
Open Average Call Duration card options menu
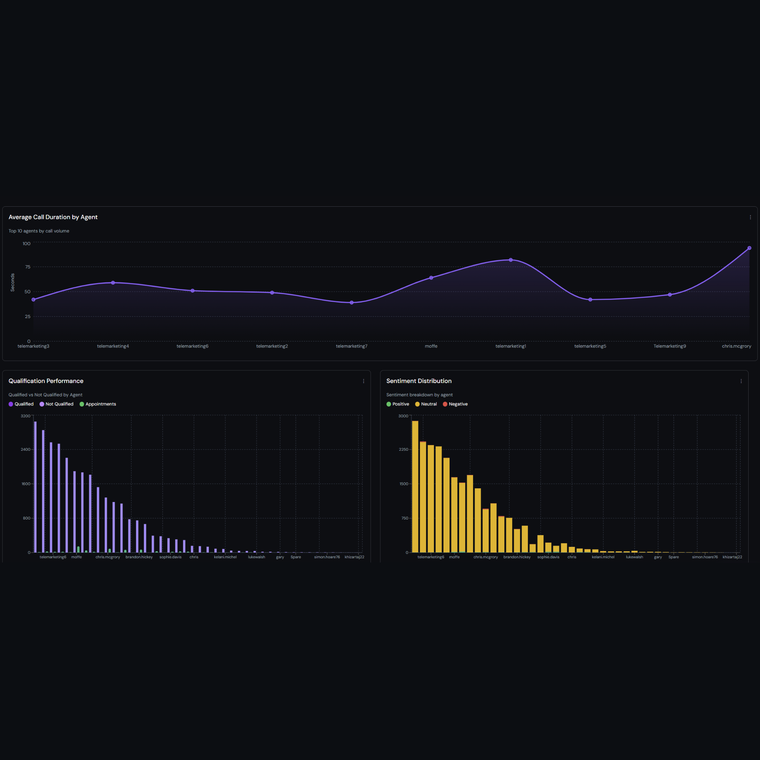coord(750,217)
